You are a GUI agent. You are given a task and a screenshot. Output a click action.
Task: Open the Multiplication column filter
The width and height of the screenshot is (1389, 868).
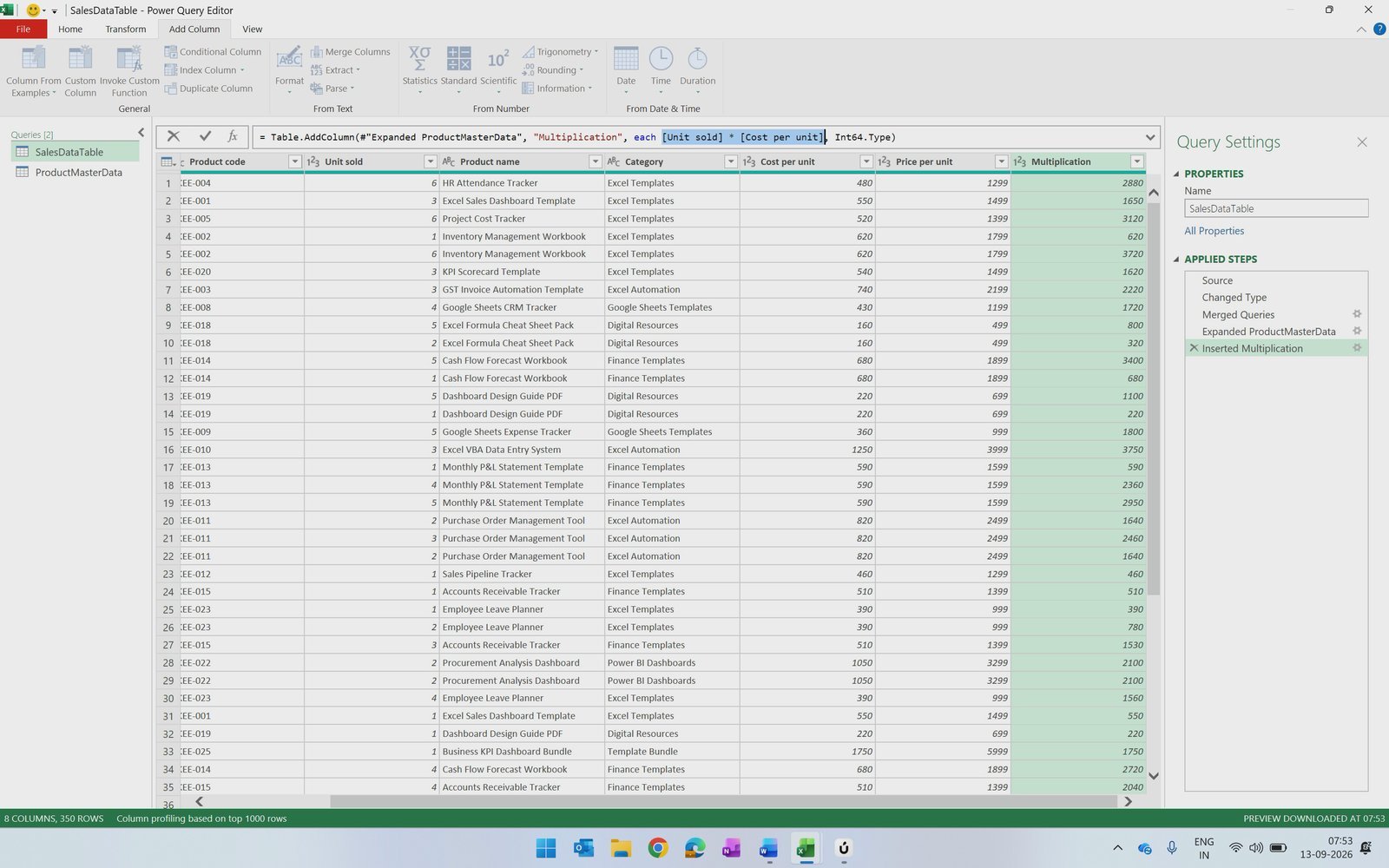[1136, 162]
